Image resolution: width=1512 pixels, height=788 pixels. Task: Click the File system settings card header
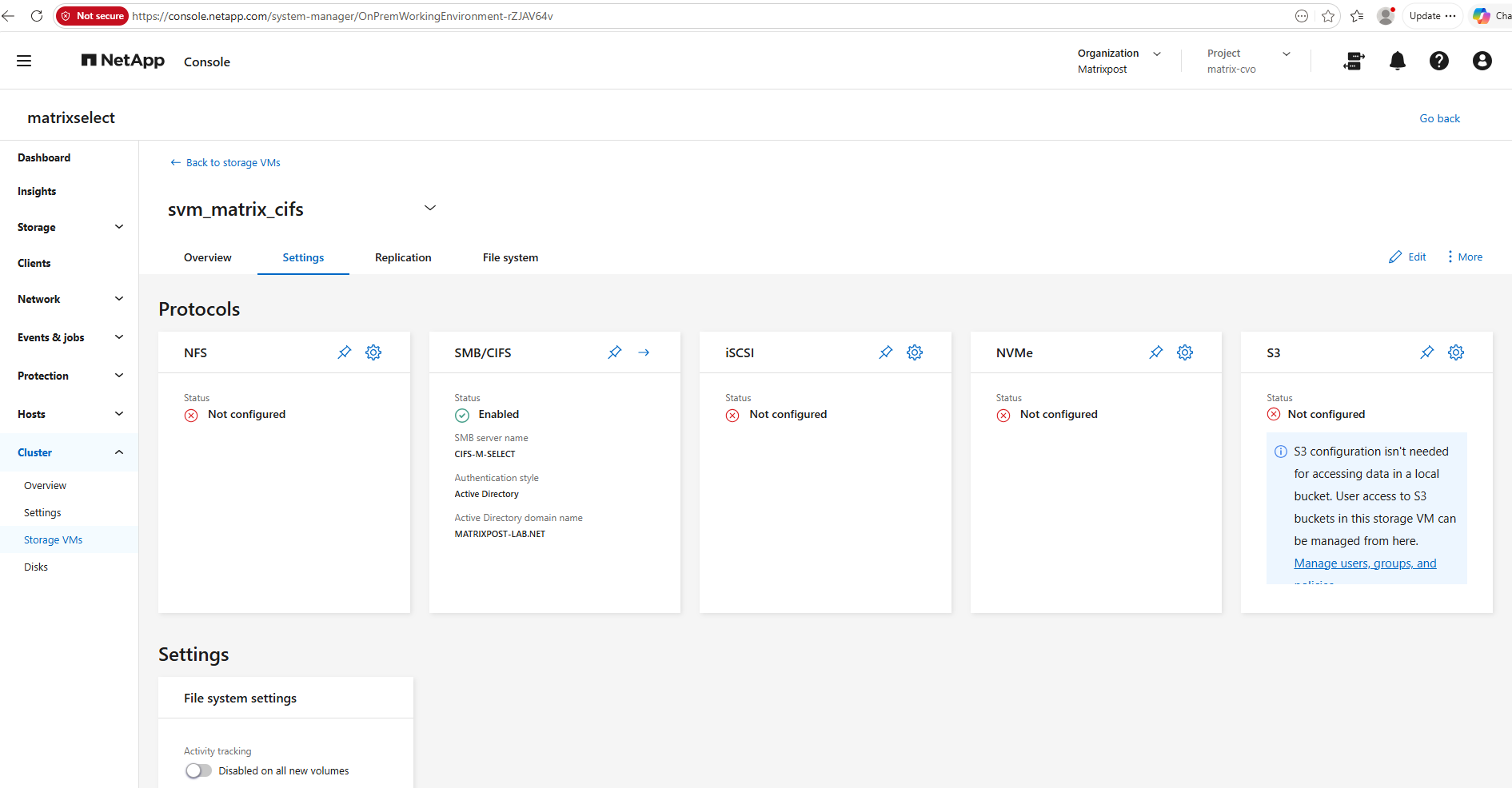[285, 698]
